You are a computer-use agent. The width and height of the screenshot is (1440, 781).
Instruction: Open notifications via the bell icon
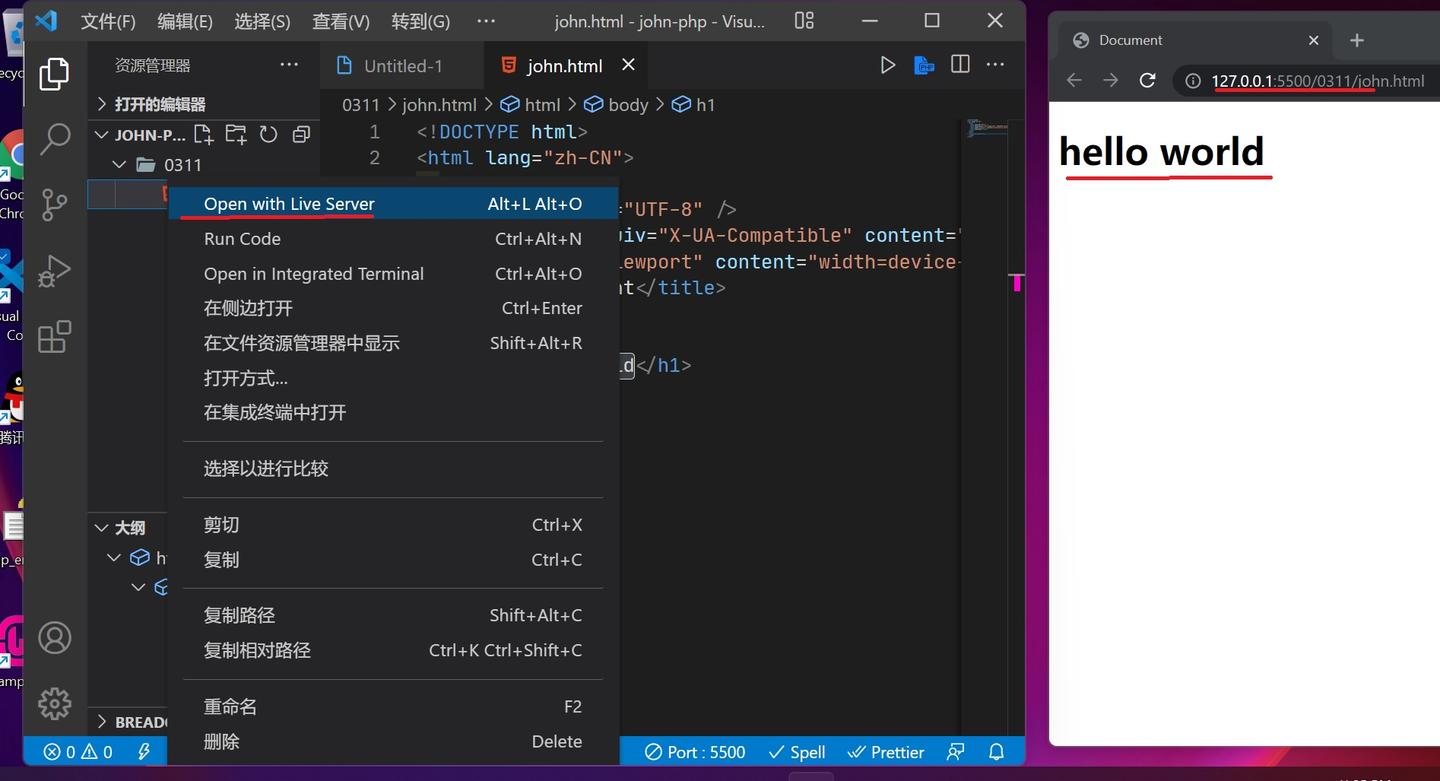tap(995, 751)
